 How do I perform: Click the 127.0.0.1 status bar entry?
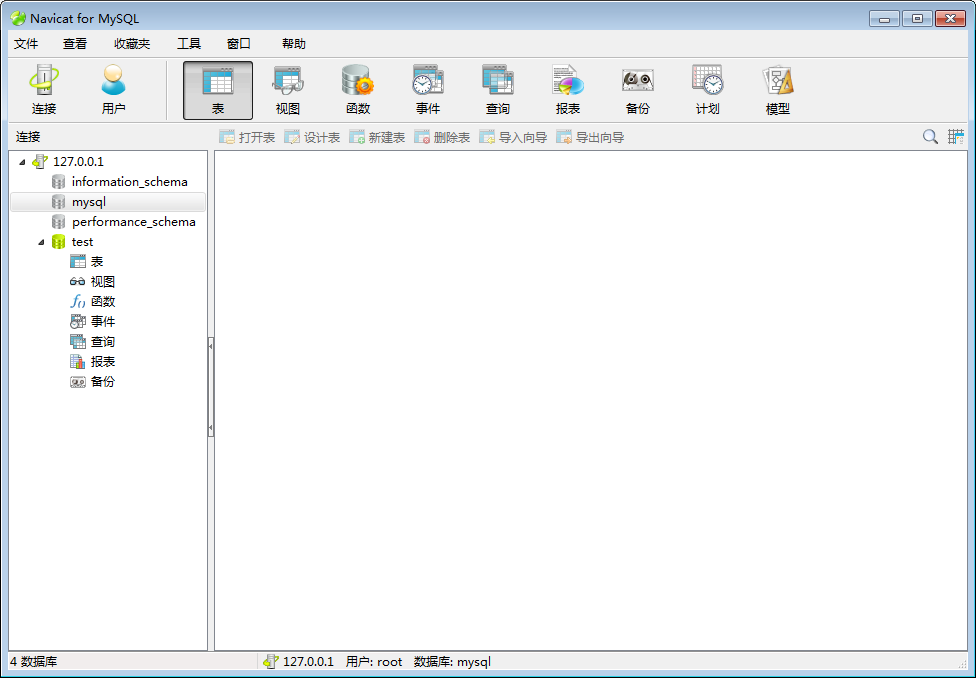pos(299,662)
